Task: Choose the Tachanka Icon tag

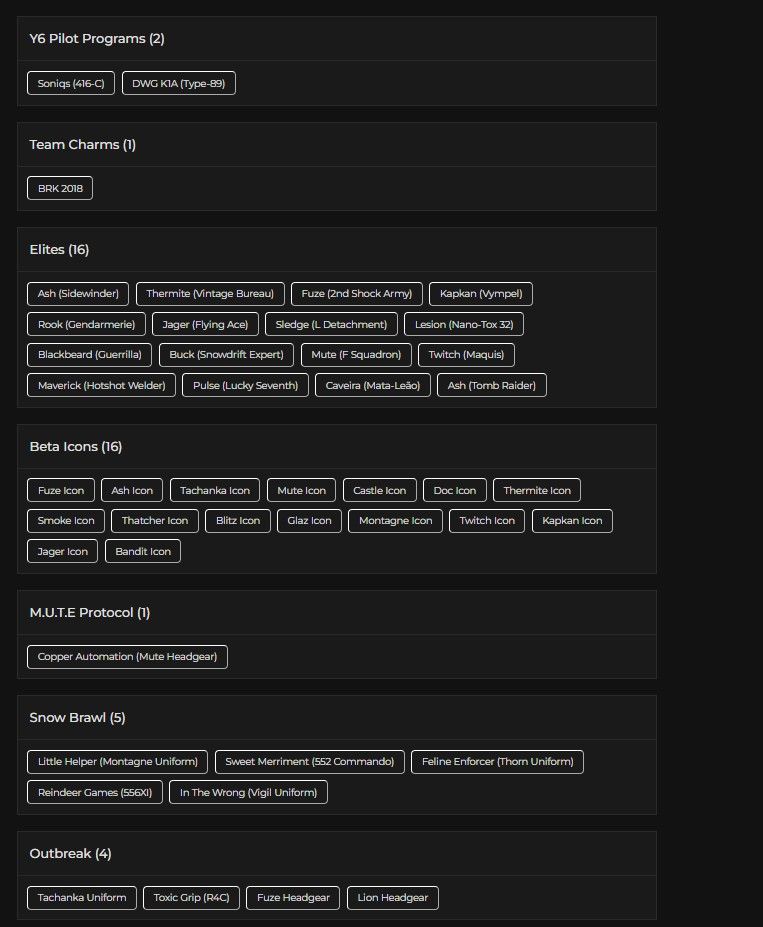Action: (x=215, y=490)
